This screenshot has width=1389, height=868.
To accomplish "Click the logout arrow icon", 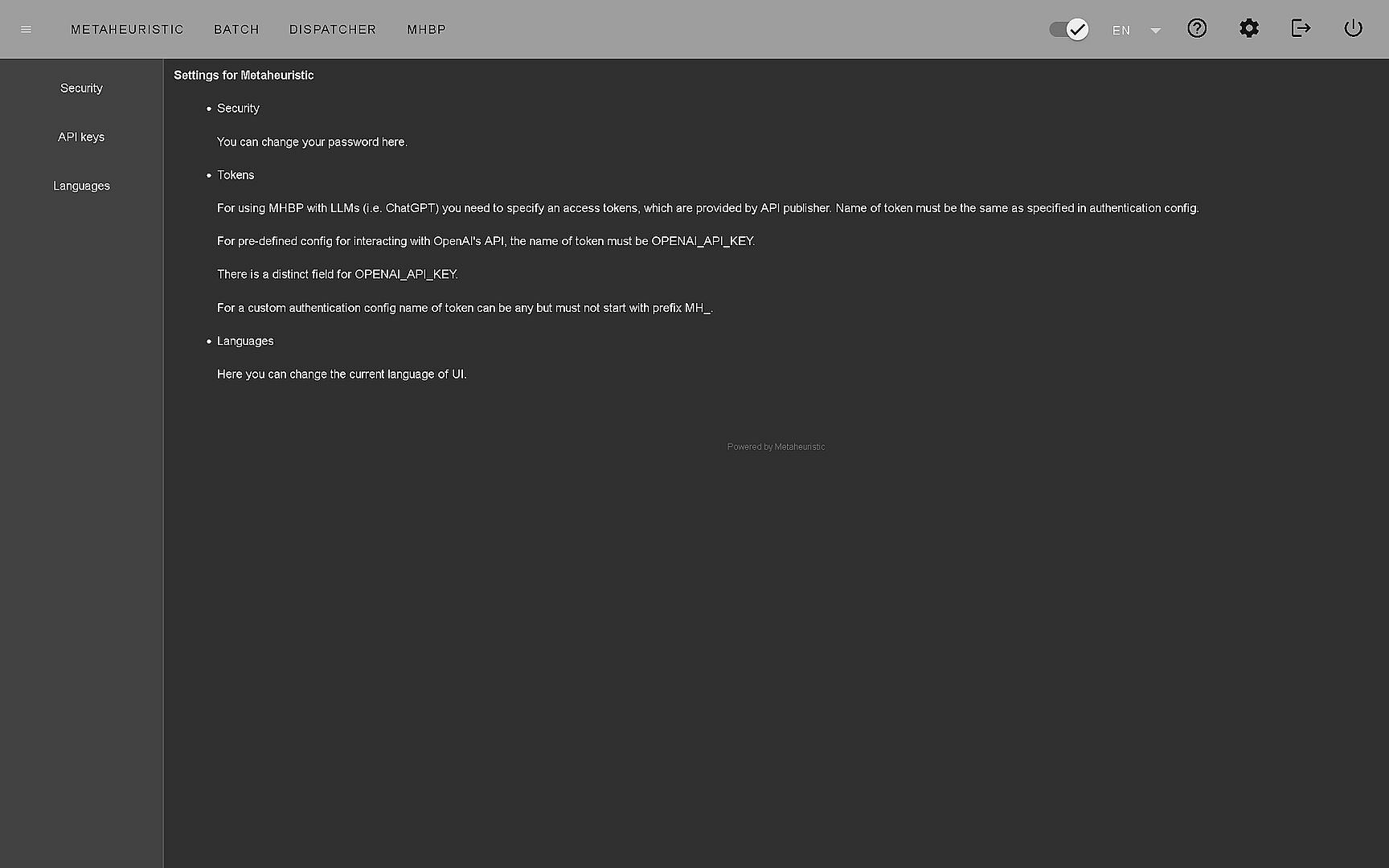I will click(x=1301, y=29).
